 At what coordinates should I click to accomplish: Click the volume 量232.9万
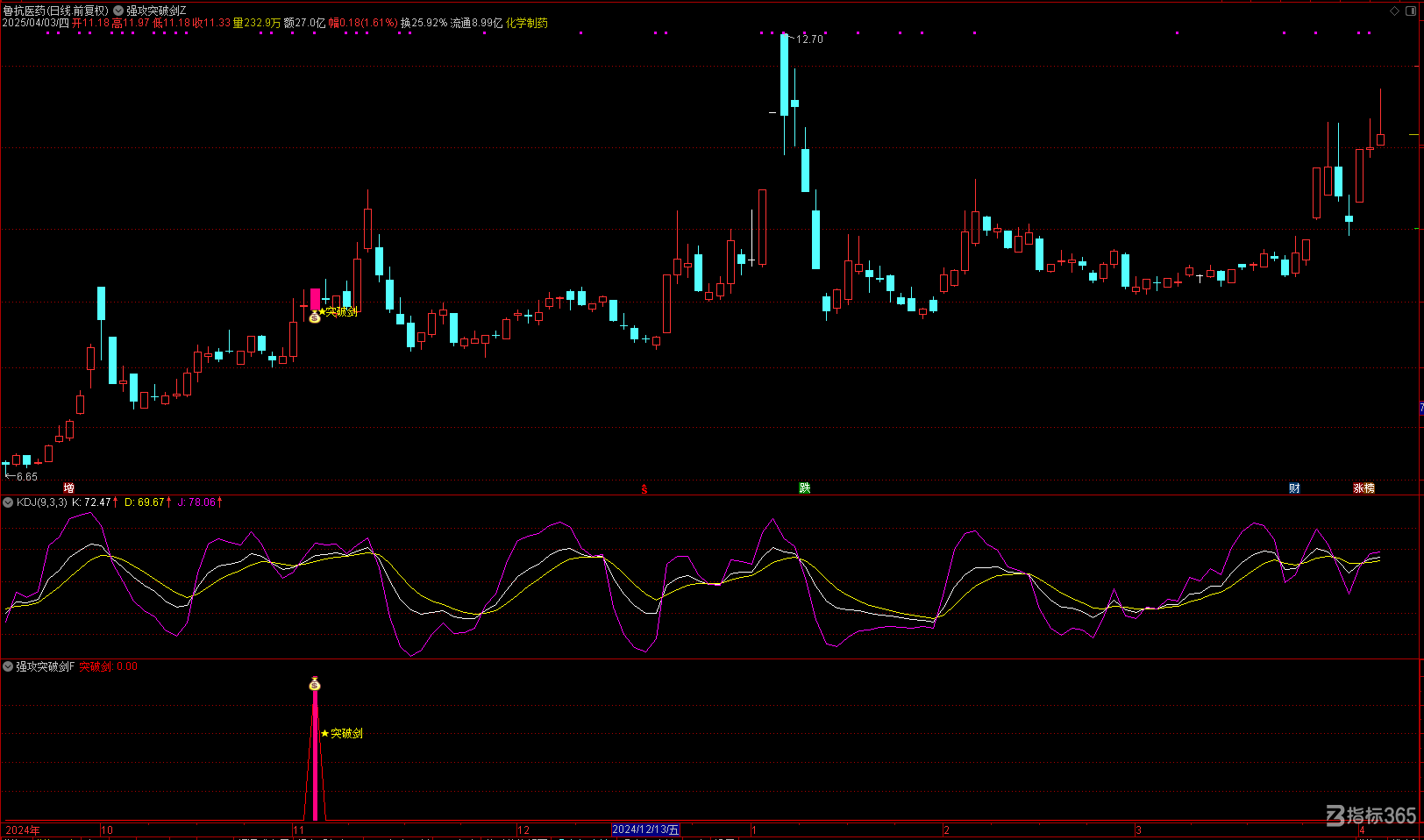click(x=257, y=23)
